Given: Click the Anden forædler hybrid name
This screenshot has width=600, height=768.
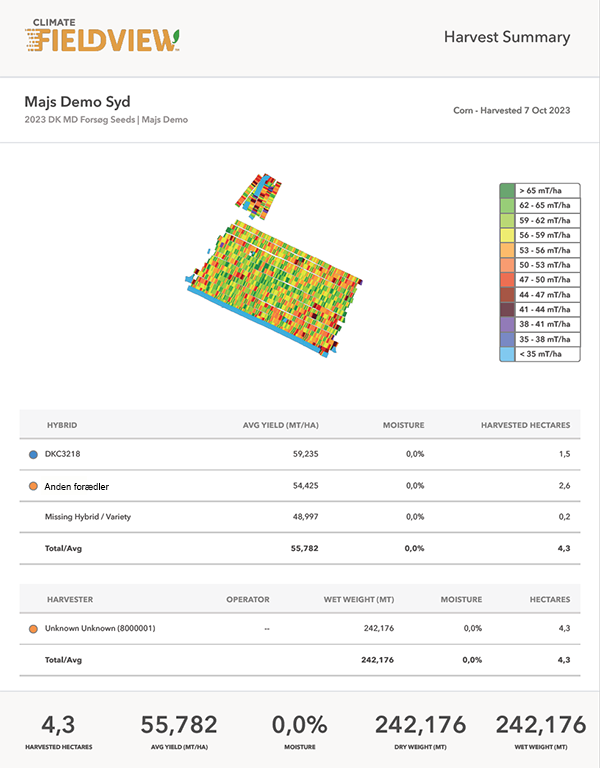Looking at the screenshot, I should [x=77, y=486].
